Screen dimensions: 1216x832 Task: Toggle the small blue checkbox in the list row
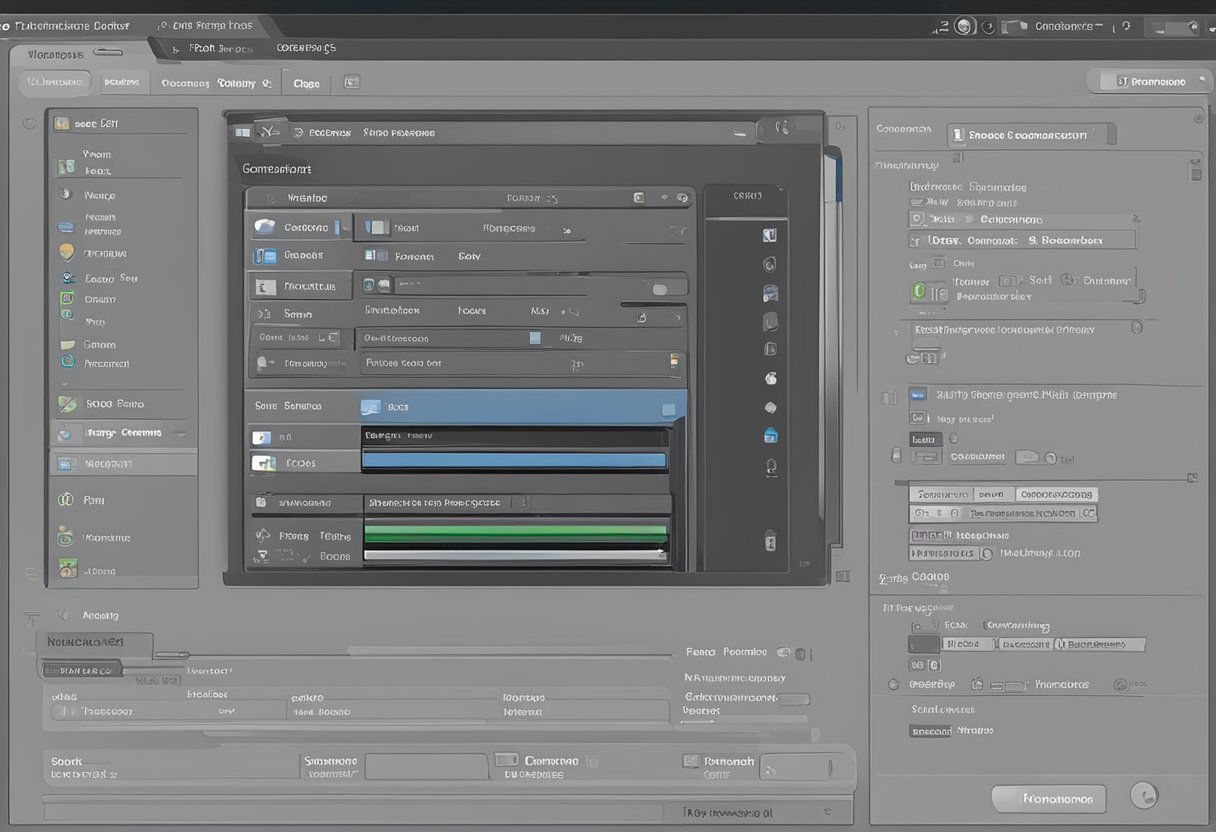(535, 338)
